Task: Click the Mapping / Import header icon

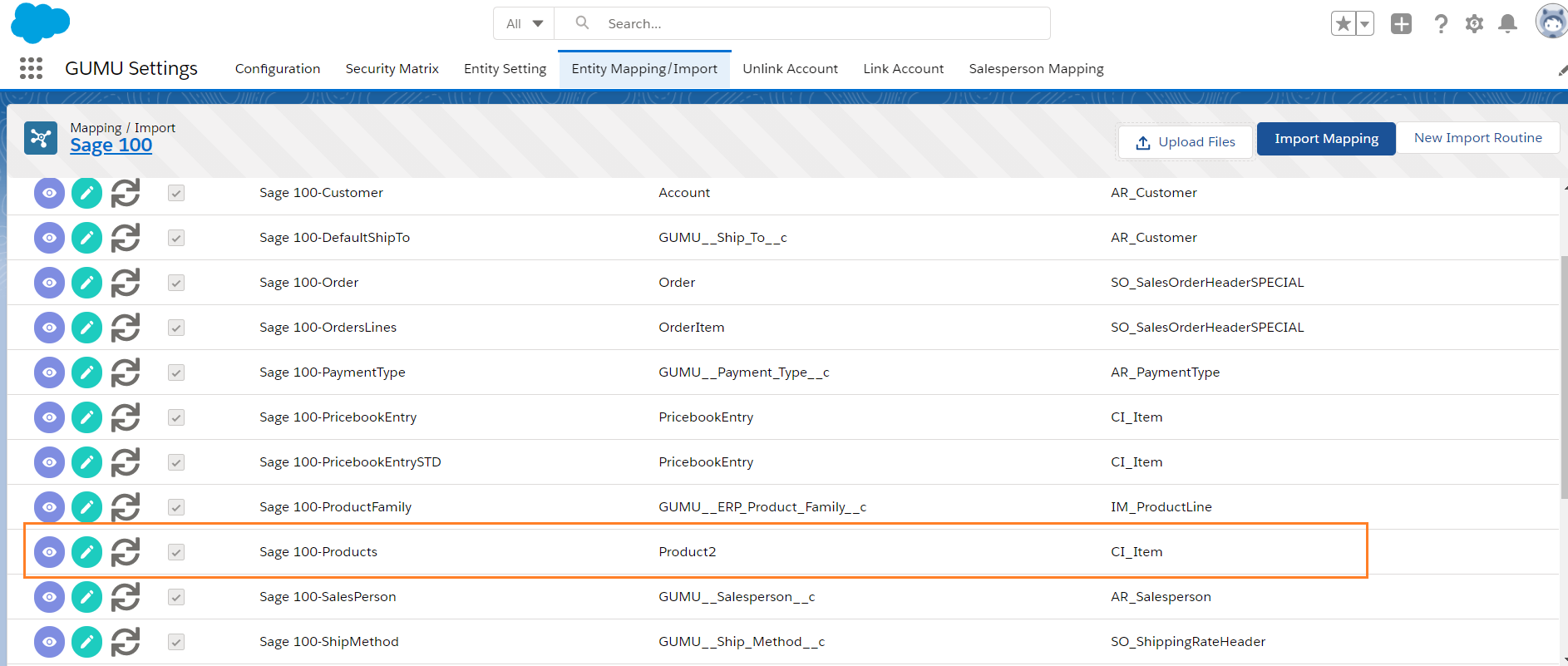Action: 41,138
